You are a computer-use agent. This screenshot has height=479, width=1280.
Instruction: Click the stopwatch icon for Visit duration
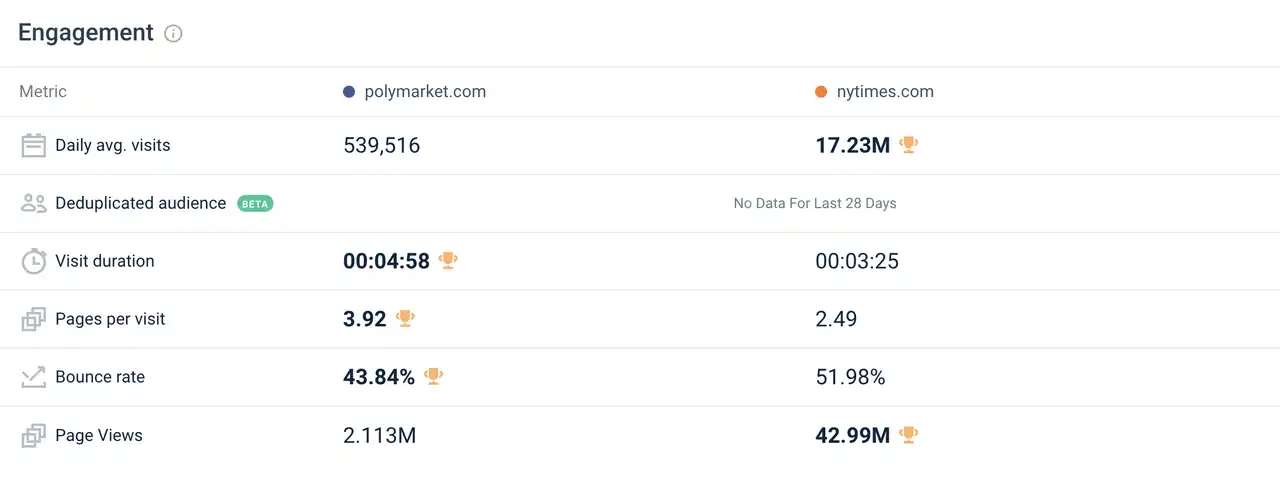click(x=34, y=262)
